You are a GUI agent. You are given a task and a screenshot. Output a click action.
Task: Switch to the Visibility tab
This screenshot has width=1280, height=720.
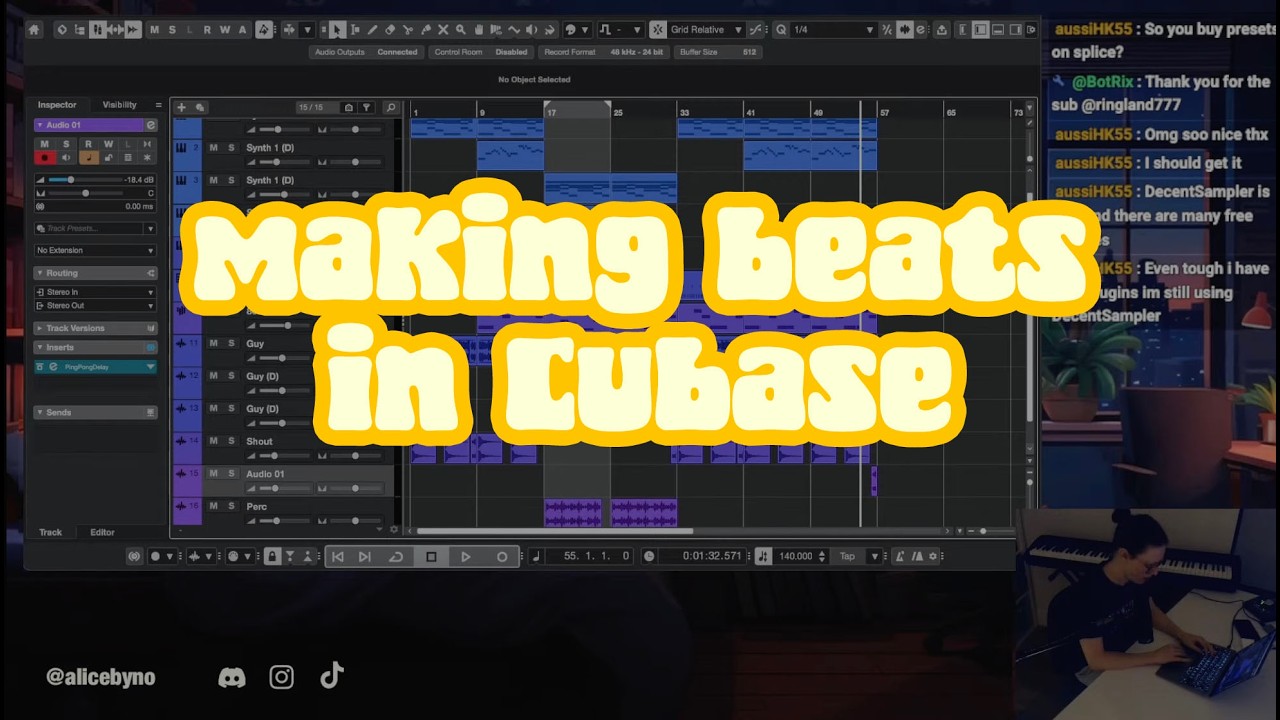tap(119, 105)
